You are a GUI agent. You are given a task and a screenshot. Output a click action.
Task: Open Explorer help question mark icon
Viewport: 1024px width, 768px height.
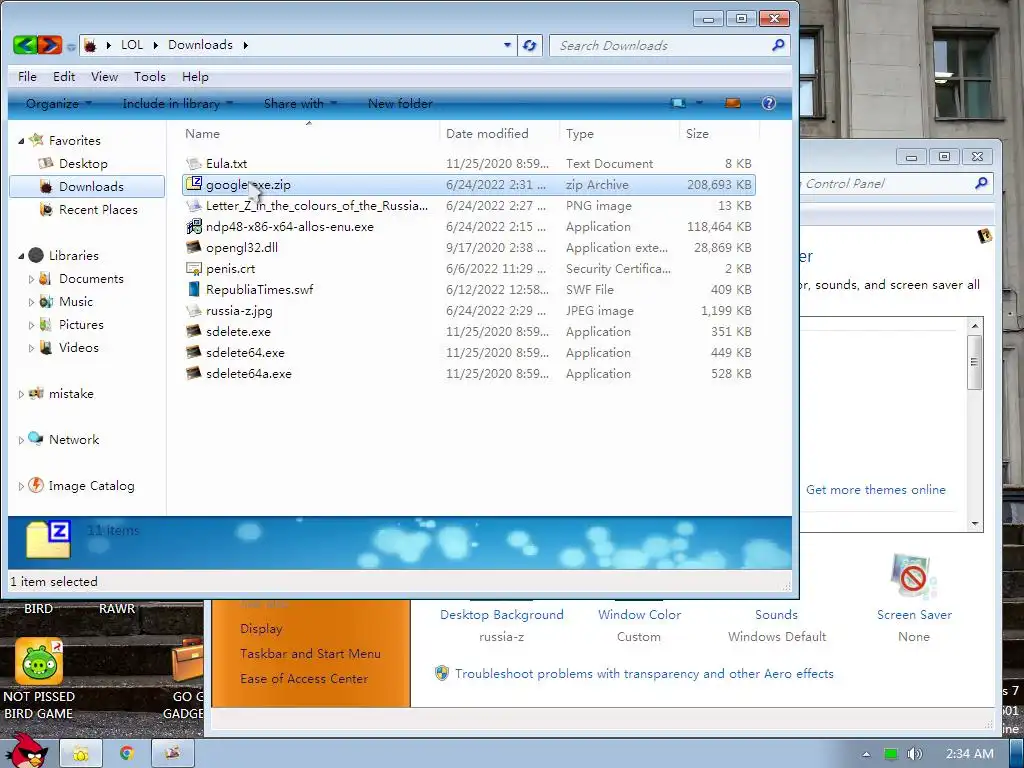[x=769, y=103]
